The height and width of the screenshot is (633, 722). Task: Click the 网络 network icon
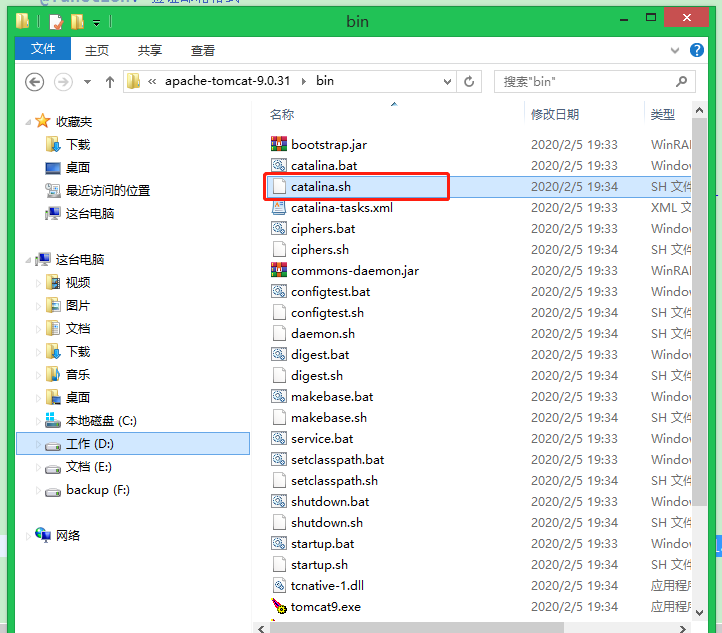[43, 535]
